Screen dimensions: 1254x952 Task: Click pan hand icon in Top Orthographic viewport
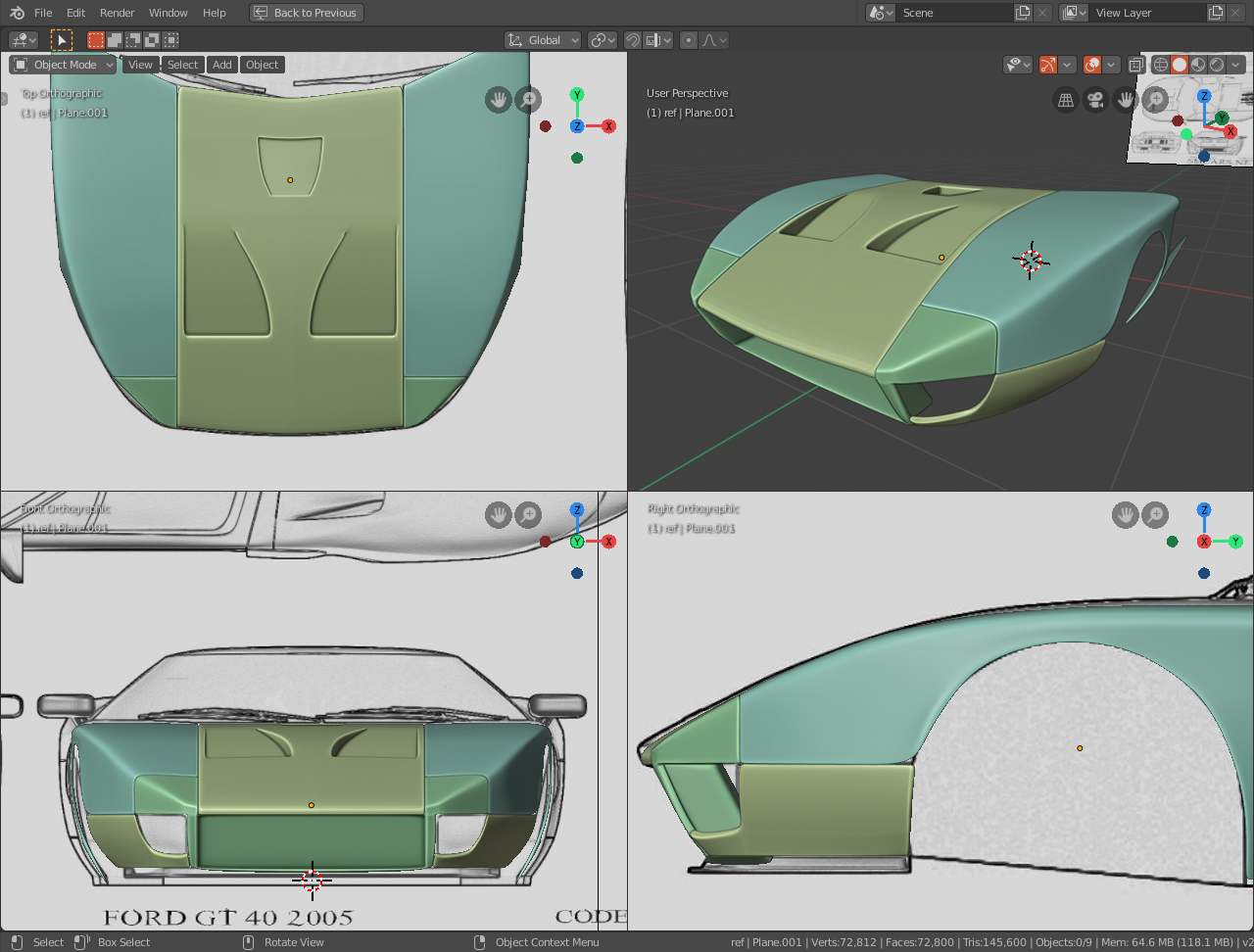tap(499, 100)
